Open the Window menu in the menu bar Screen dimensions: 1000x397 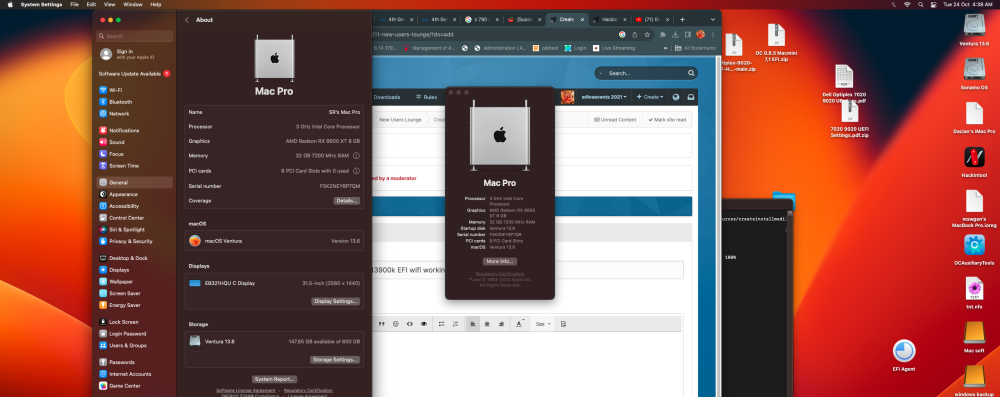click(133, 4)
